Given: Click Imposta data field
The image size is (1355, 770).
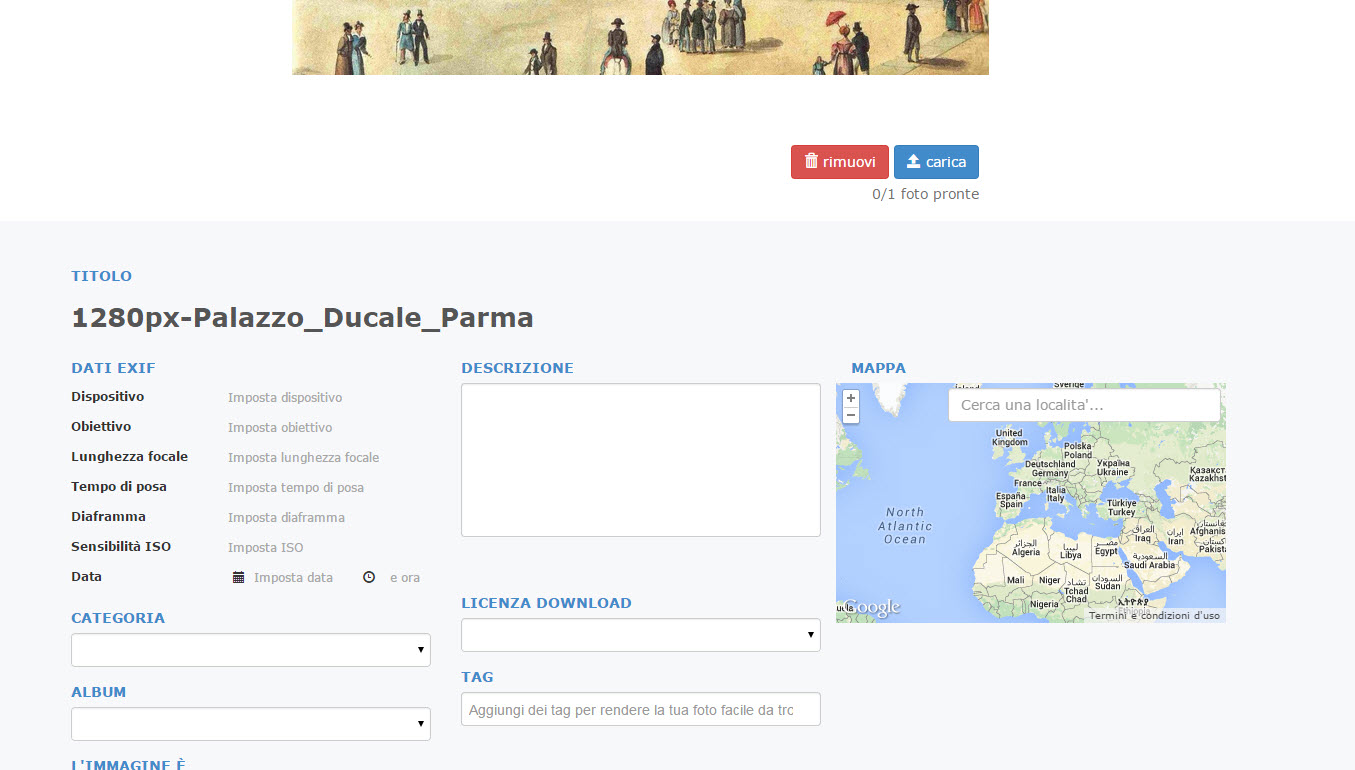Looking at the screenshot, I should pos(293,578).
